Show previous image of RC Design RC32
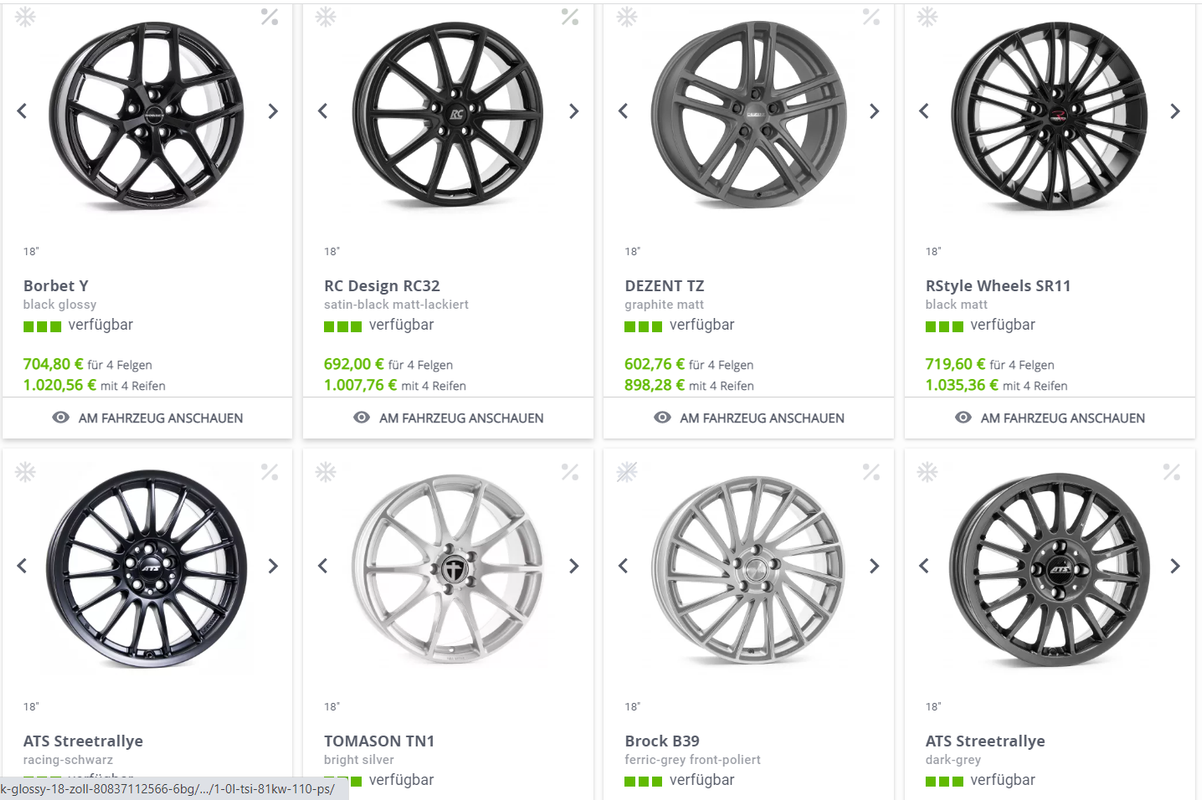 click(x=323, y=111)
